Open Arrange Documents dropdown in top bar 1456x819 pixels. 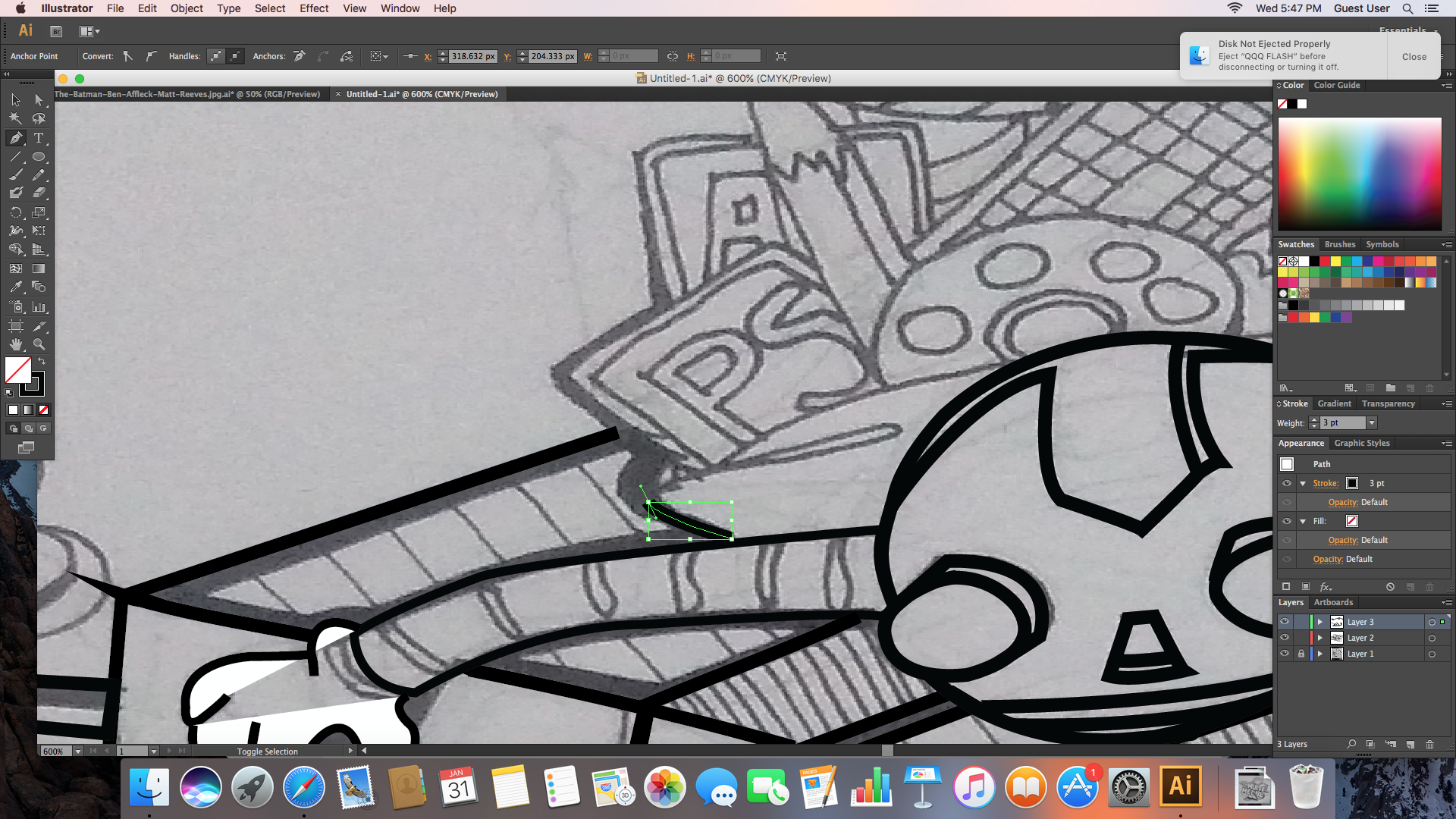pyautogui.click(x=89, y=31)
